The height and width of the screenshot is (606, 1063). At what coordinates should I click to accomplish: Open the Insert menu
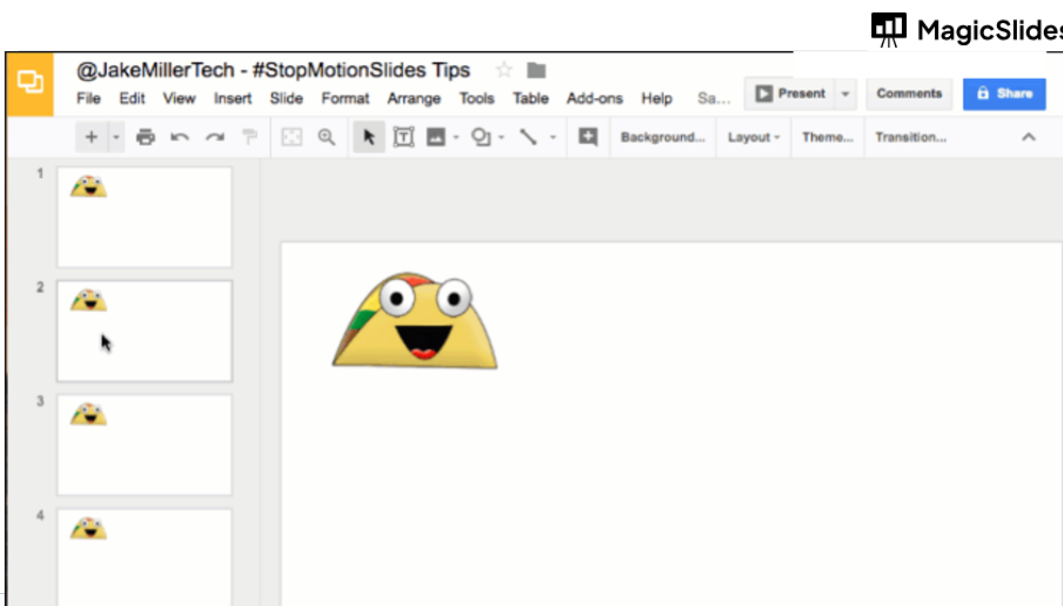click(x=233, y=98)
